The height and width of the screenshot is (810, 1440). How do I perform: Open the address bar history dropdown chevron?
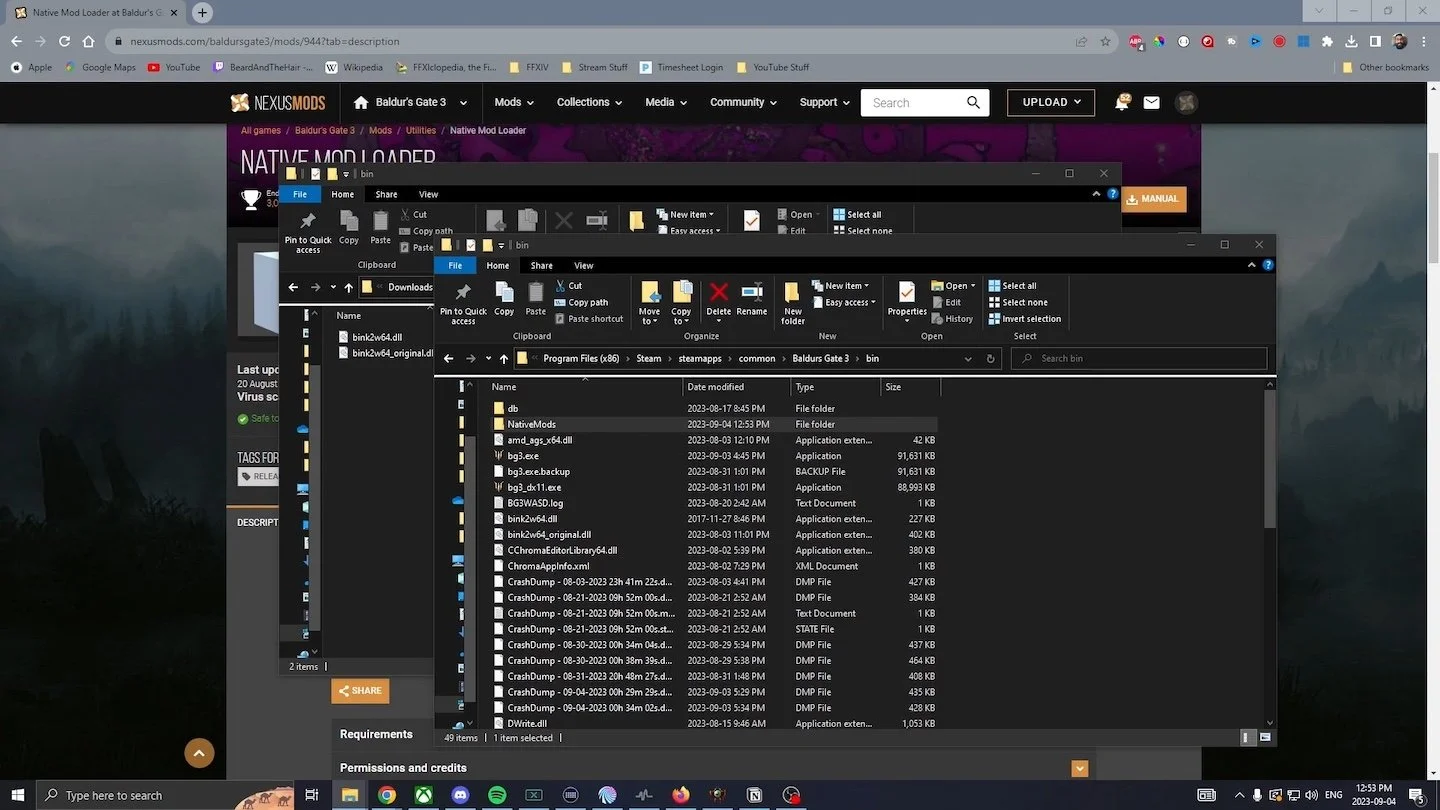968,359
